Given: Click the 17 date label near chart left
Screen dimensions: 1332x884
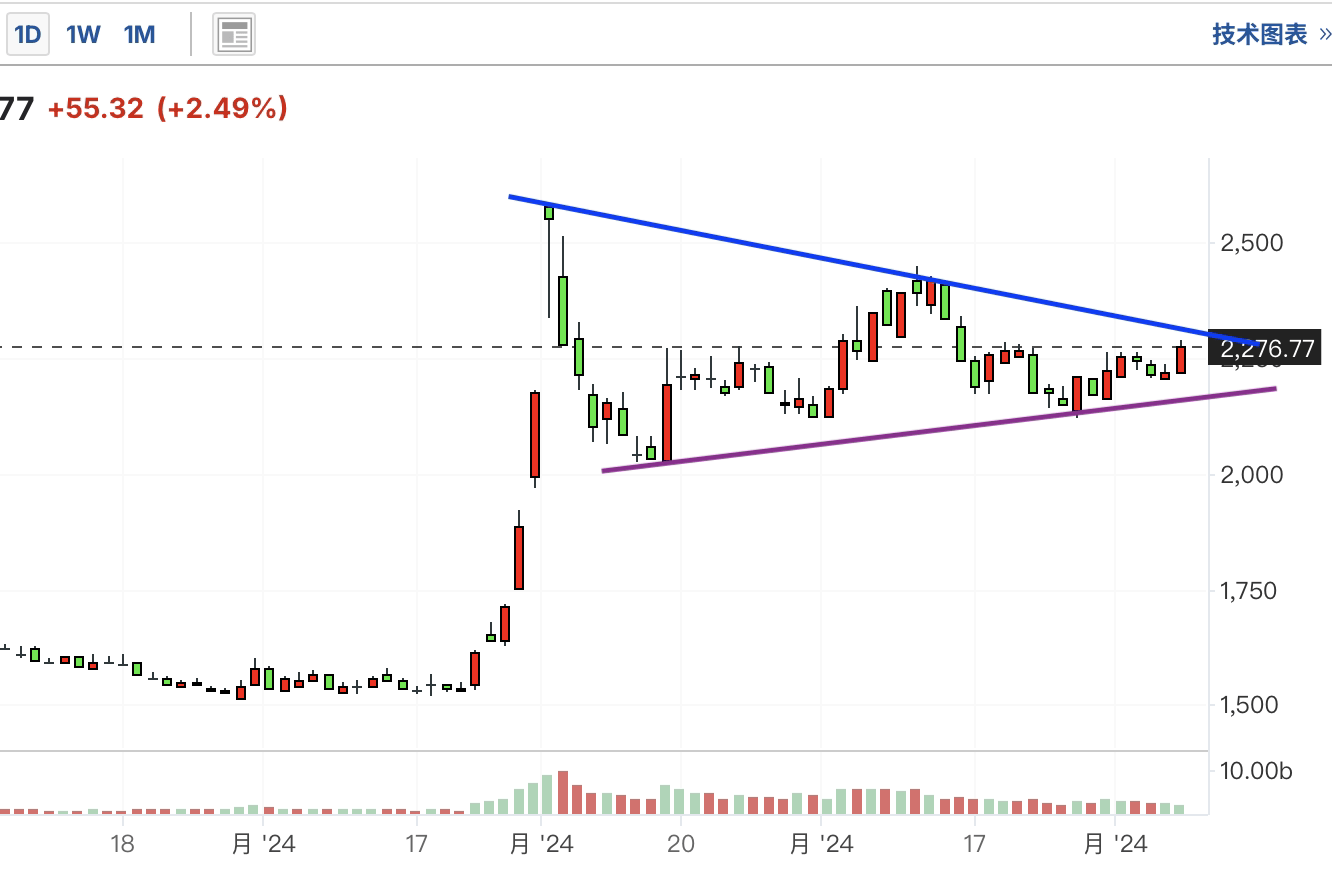Looking at the screenshot, I should [x=416, y=844].
